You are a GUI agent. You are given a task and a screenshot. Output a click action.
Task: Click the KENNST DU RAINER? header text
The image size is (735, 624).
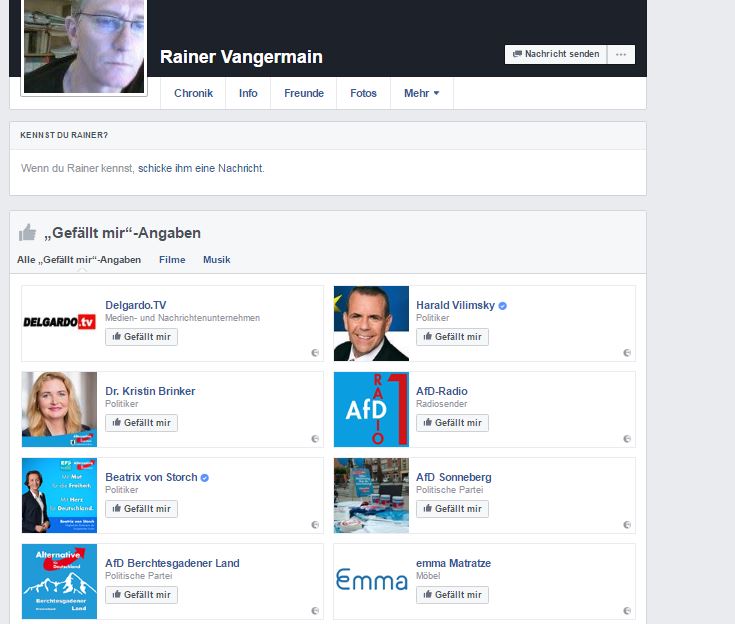64,135
